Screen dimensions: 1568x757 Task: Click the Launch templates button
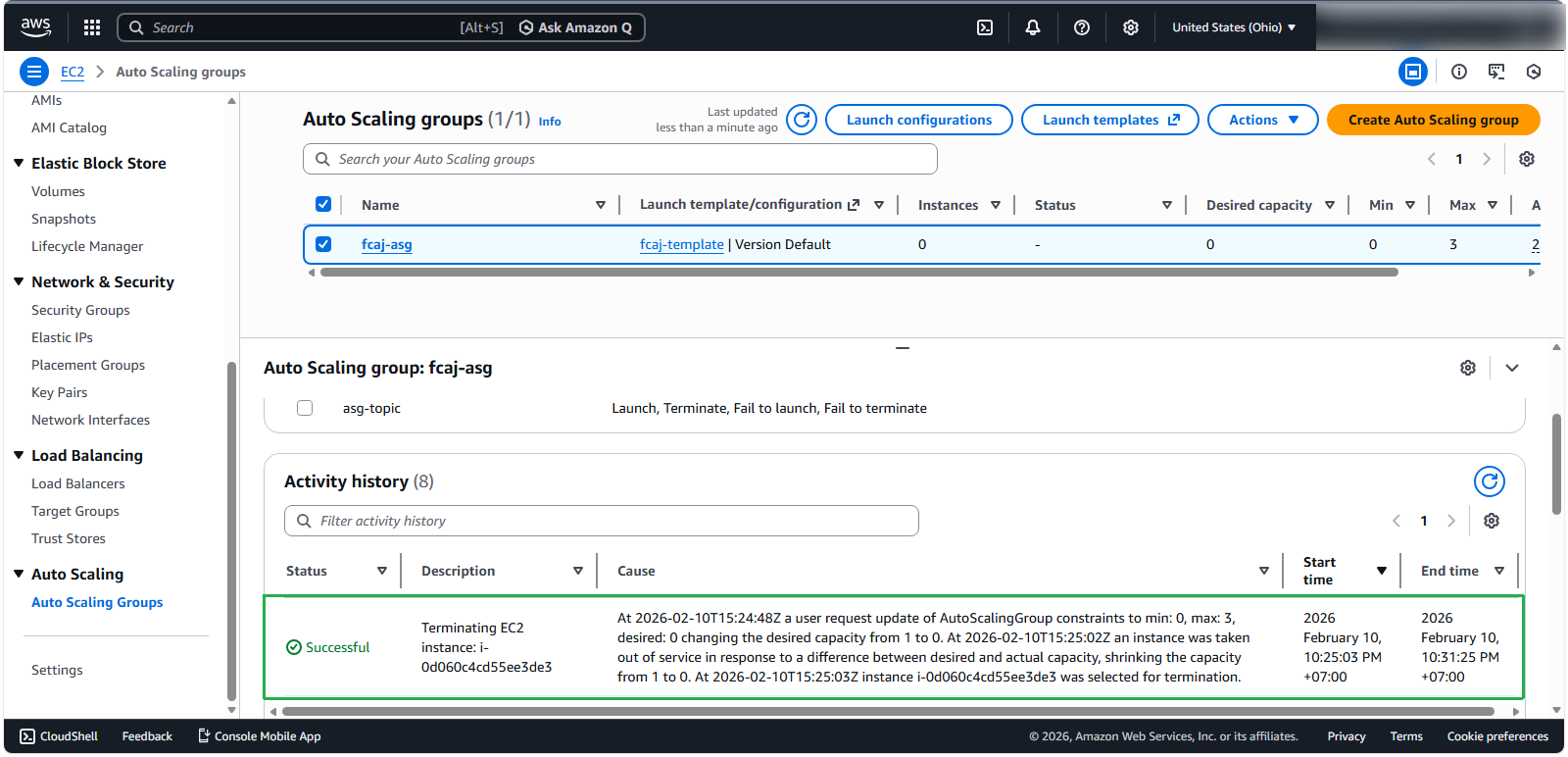tap(1110, 120)
